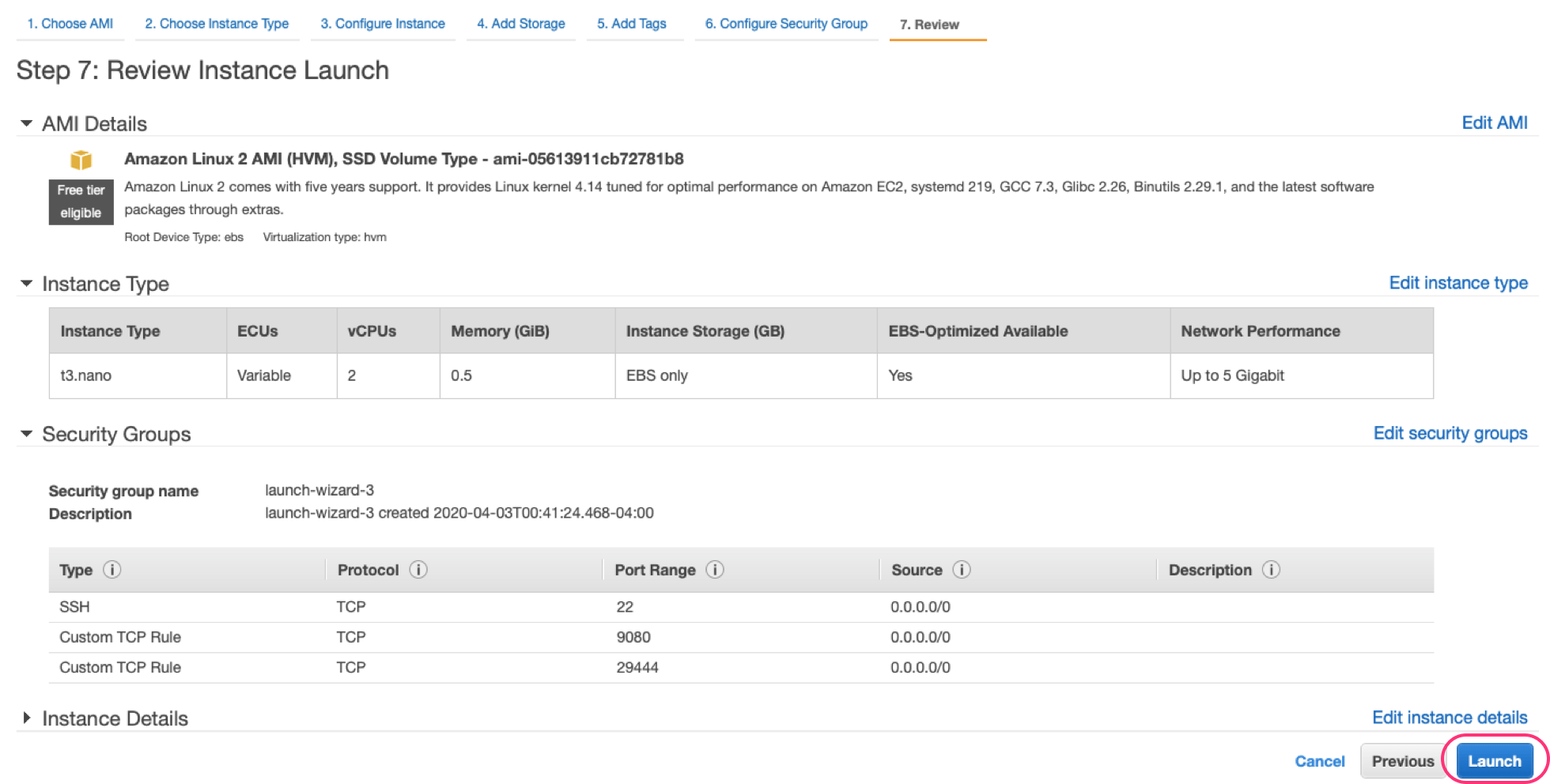Viewport: 1550px width, 784px height.
Task: Click the Description column info icon
Action: coord(1271,570)
